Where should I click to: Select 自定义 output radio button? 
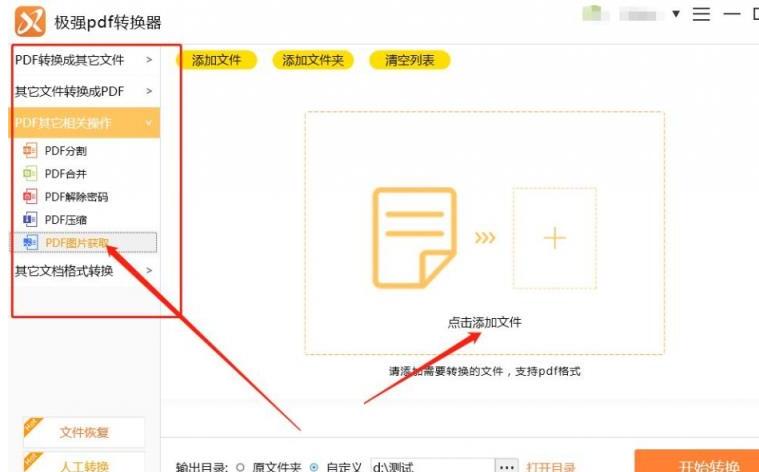[x=314, y=468]
